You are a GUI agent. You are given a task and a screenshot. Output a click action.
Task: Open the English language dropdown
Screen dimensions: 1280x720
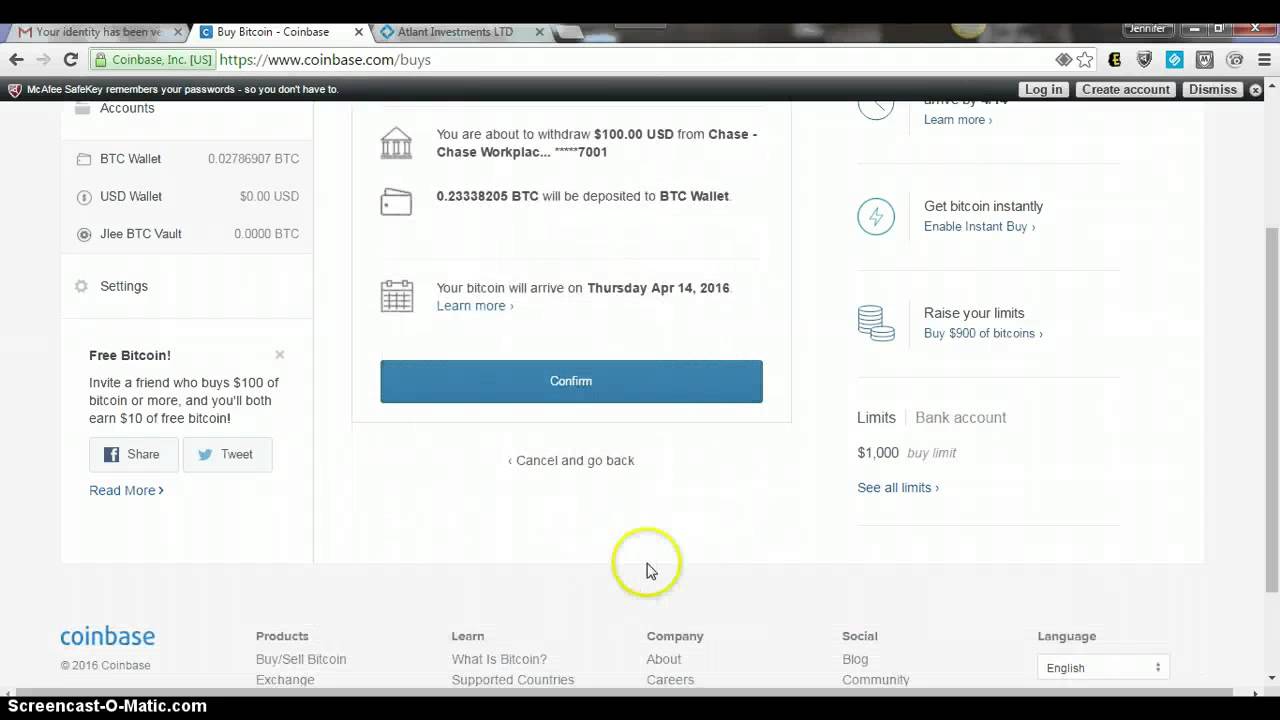[1103, 668]
